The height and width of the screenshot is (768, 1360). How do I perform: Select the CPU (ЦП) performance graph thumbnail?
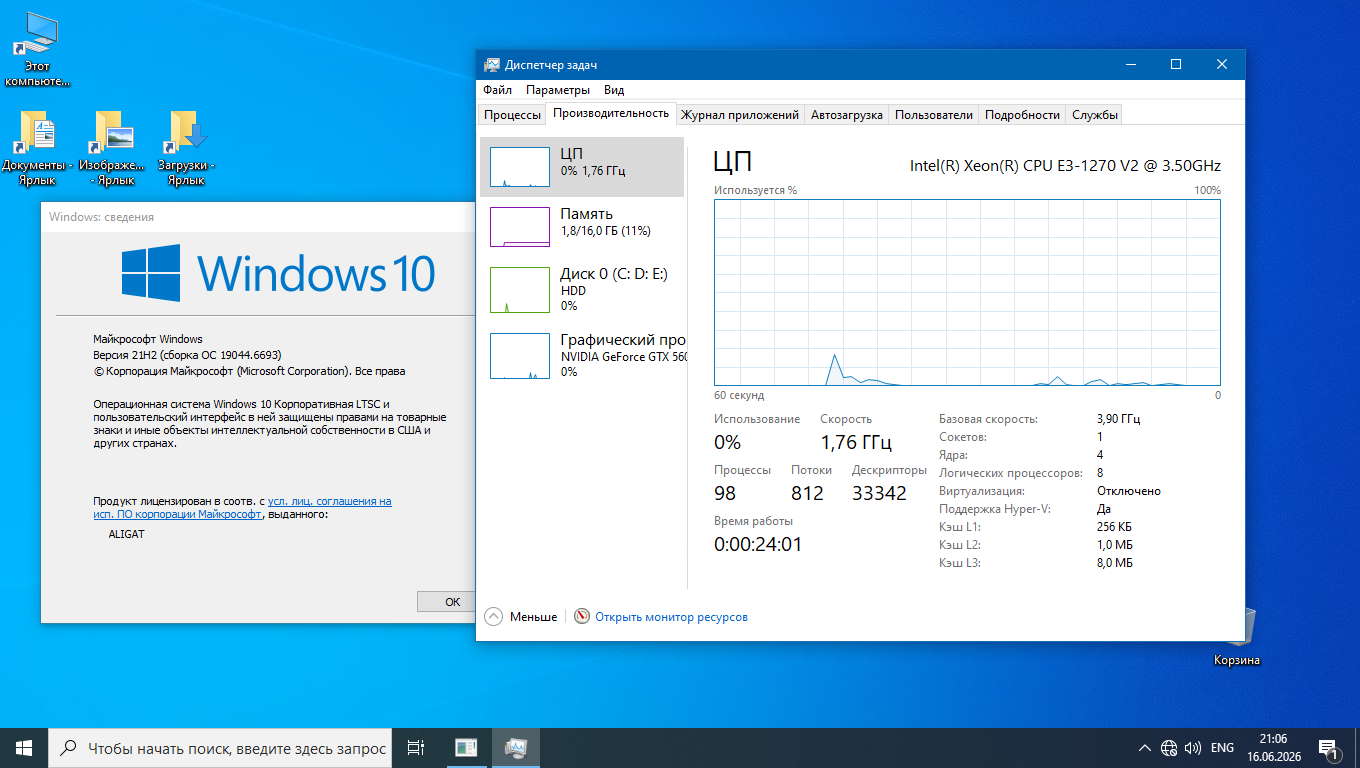520,167
